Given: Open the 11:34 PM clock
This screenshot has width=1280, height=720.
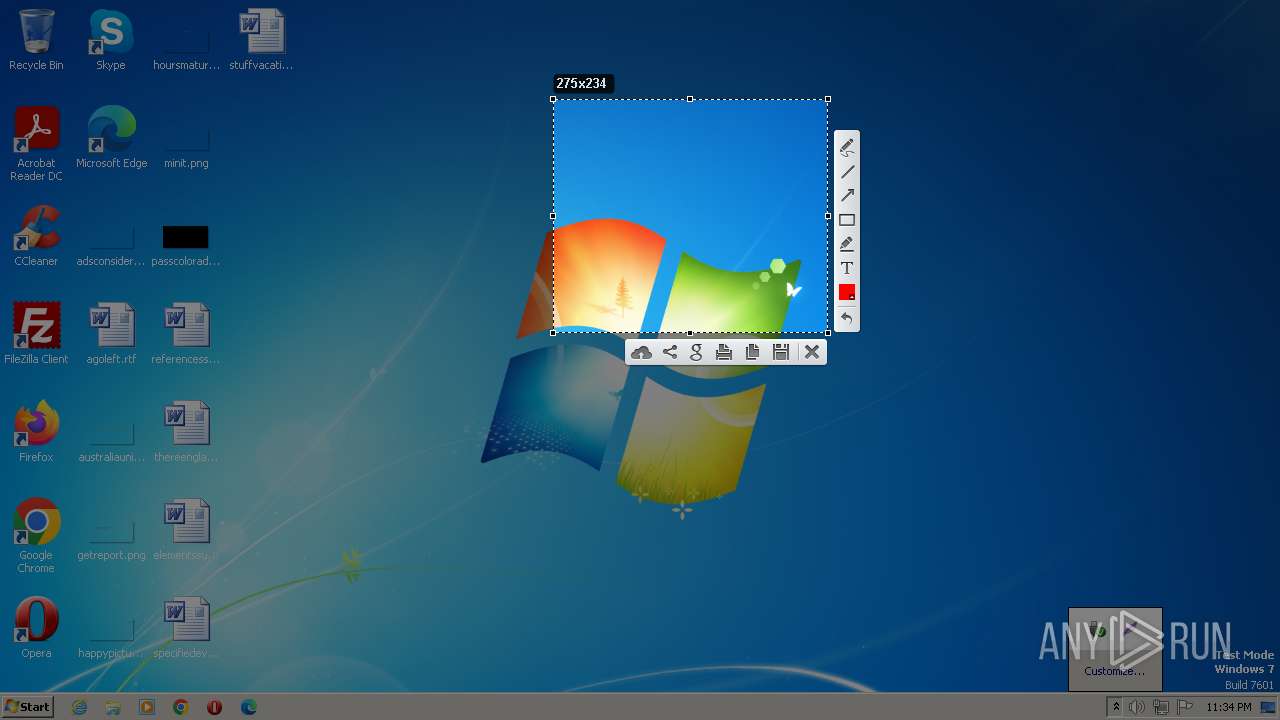Looking at the screenshot, I should [x=1229, y=707].
